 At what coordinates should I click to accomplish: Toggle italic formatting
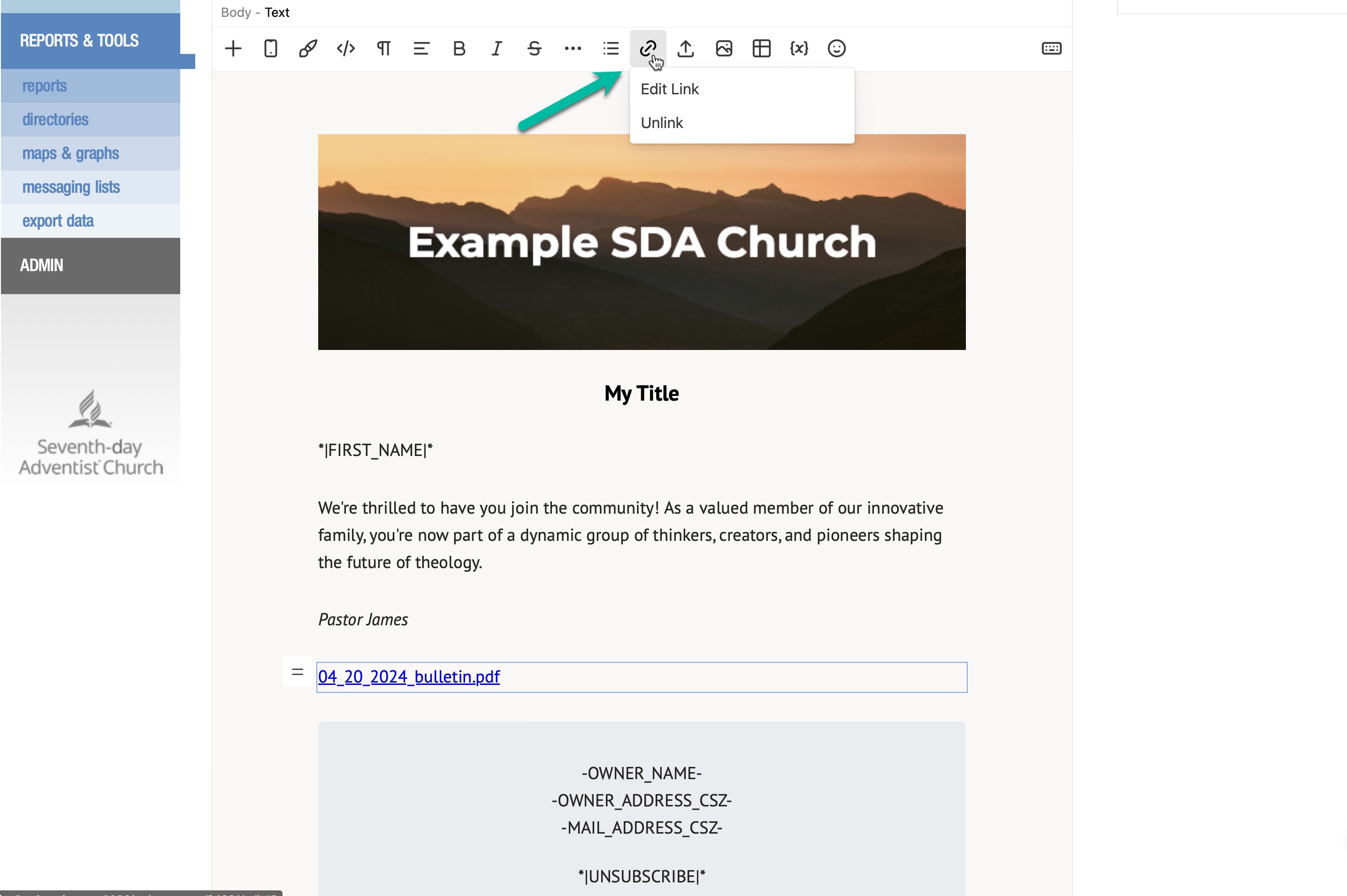pyautogui.click(x=496, y=49)
